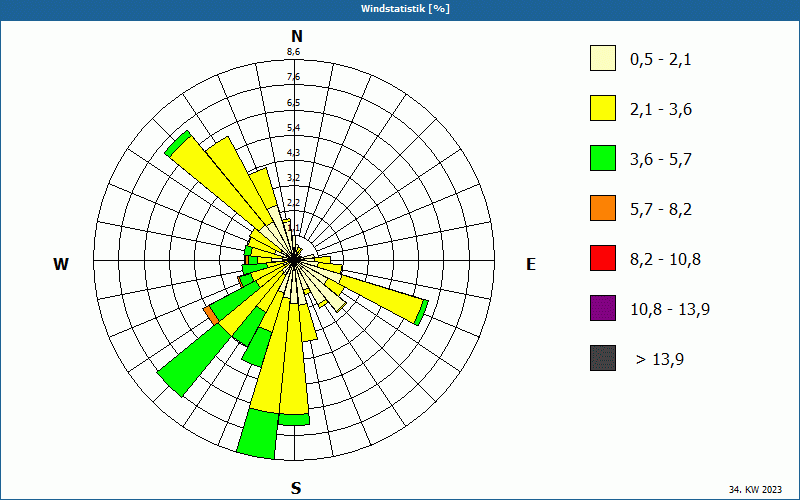
Task: Click the '34. KW 2023' week label
Action: pos(756,489)
